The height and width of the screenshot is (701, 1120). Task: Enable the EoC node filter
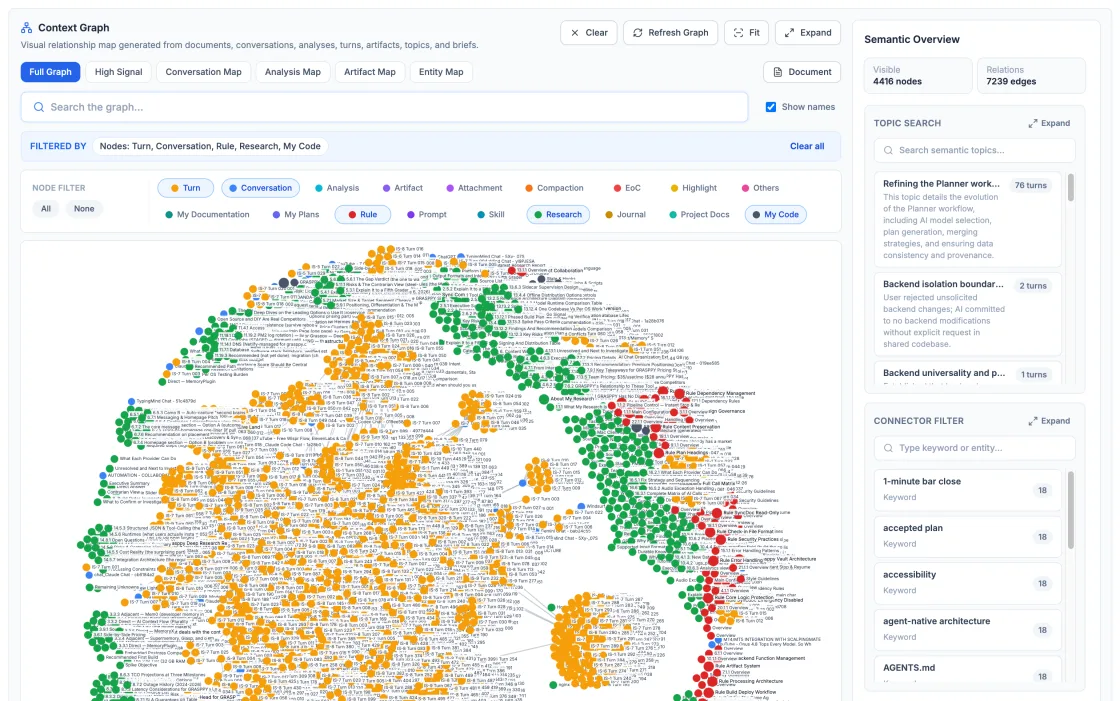pyautogui.click(x=627, y=188)
